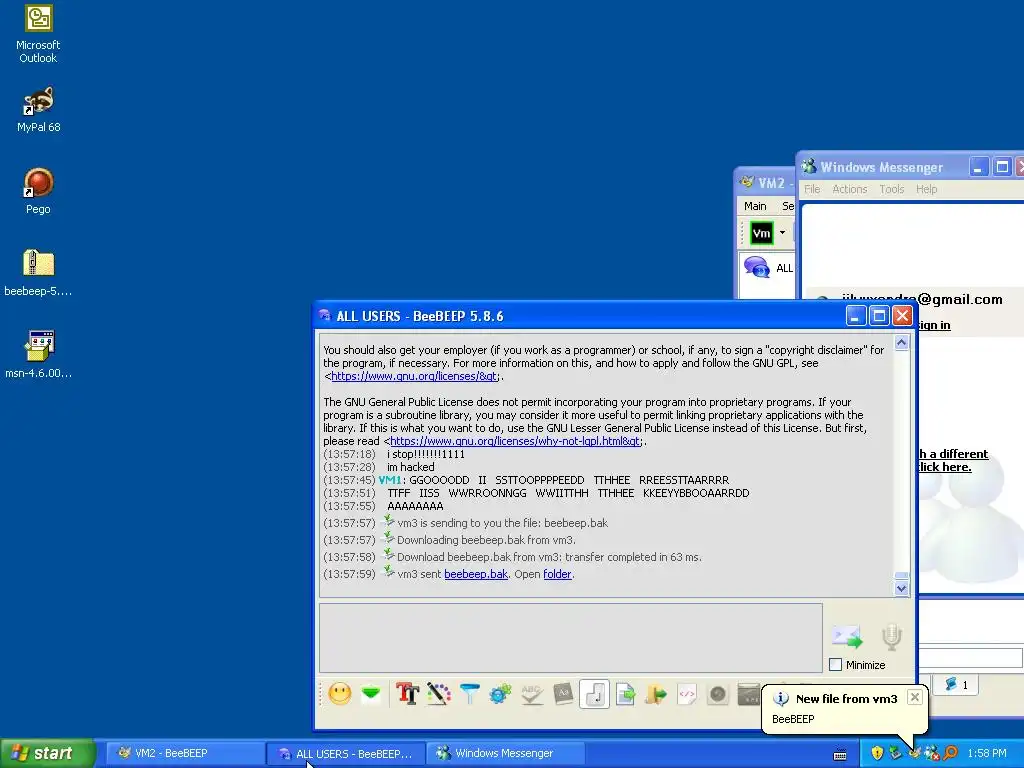The width and height of the screenshot is (1024, 768).
Task: Click the dictionary Aa book icon
Action: coord(563,694)
